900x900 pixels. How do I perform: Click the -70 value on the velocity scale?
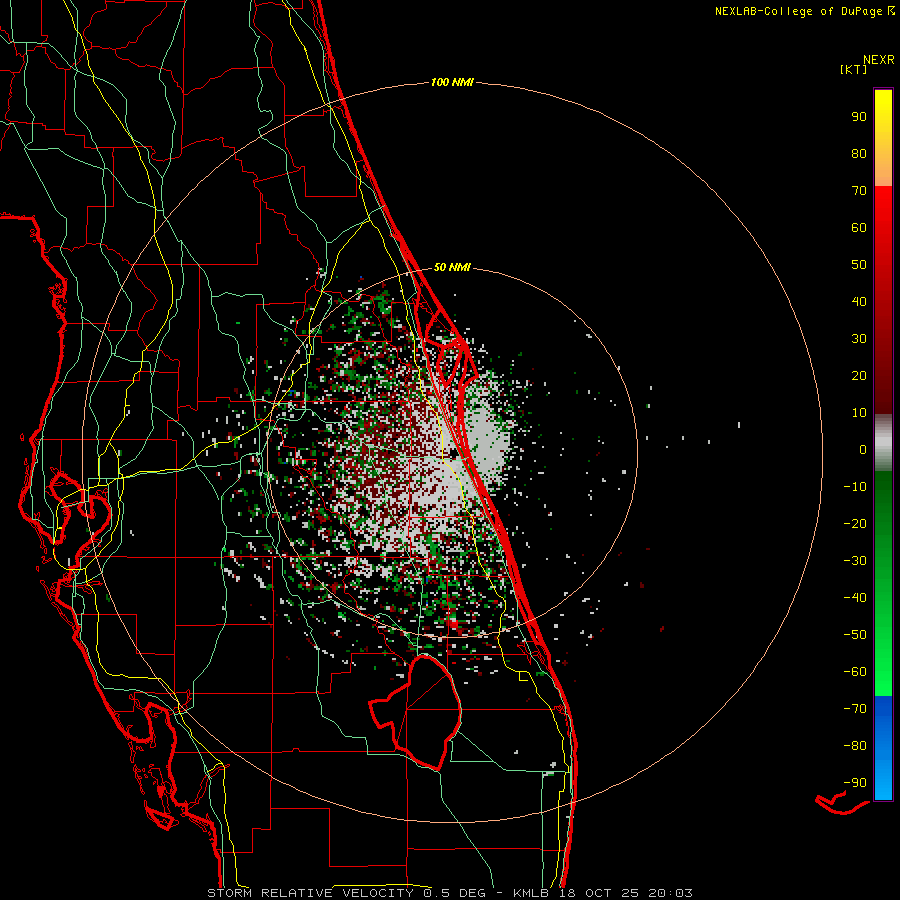click(x=855, y=709)
